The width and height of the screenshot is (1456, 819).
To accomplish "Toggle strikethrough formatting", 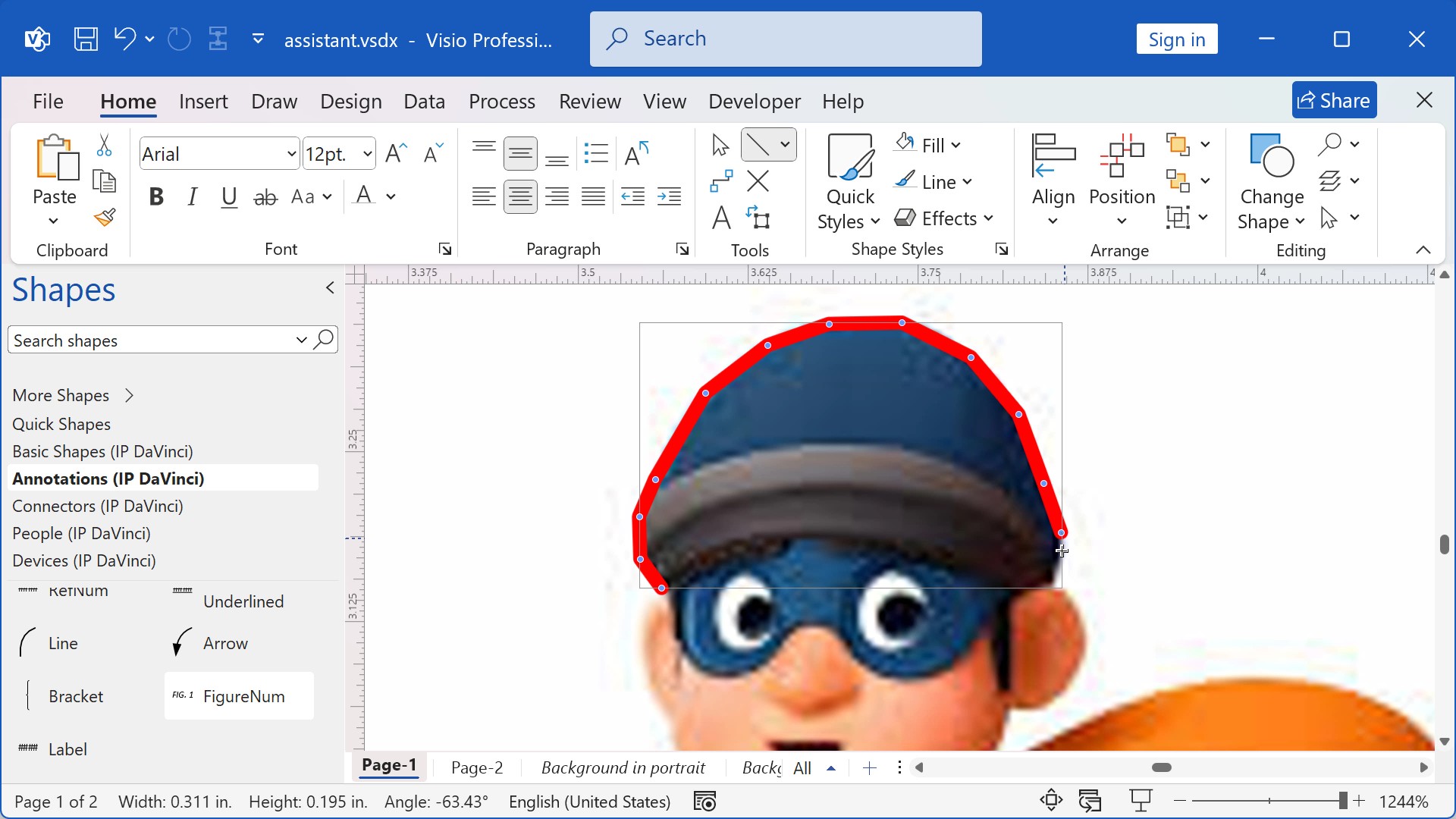I will [265, 196].
